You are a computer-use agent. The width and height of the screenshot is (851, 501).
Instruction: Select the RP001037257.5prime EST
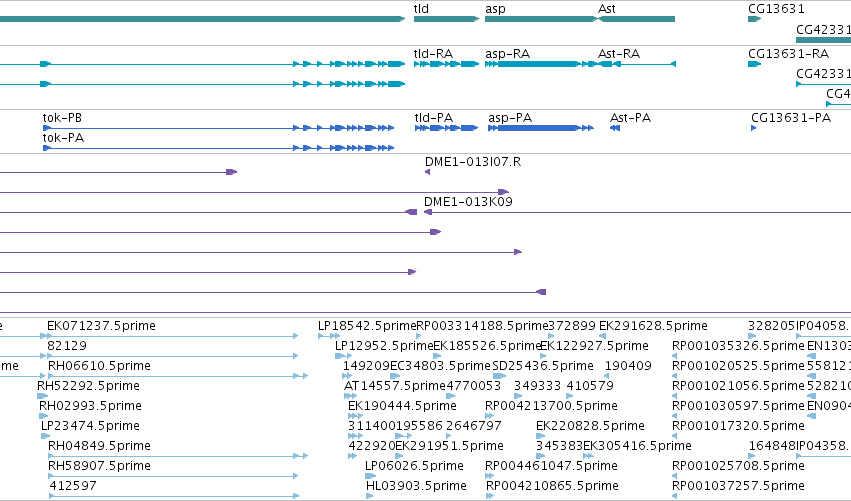coord(738,486)
